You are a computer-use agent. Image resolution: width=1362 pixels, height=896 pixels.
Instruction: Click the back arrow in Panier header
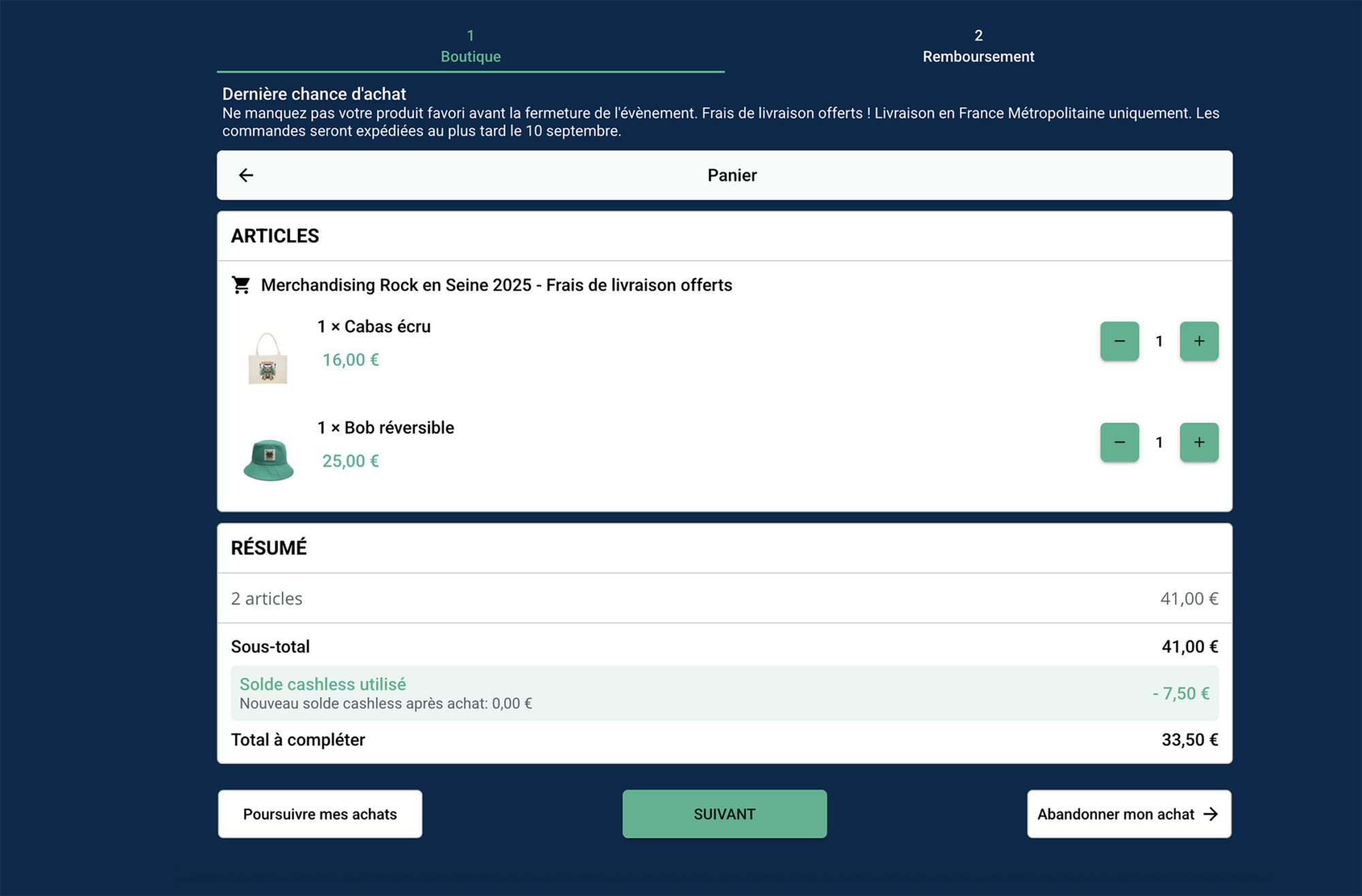click(x=246, y=176)
